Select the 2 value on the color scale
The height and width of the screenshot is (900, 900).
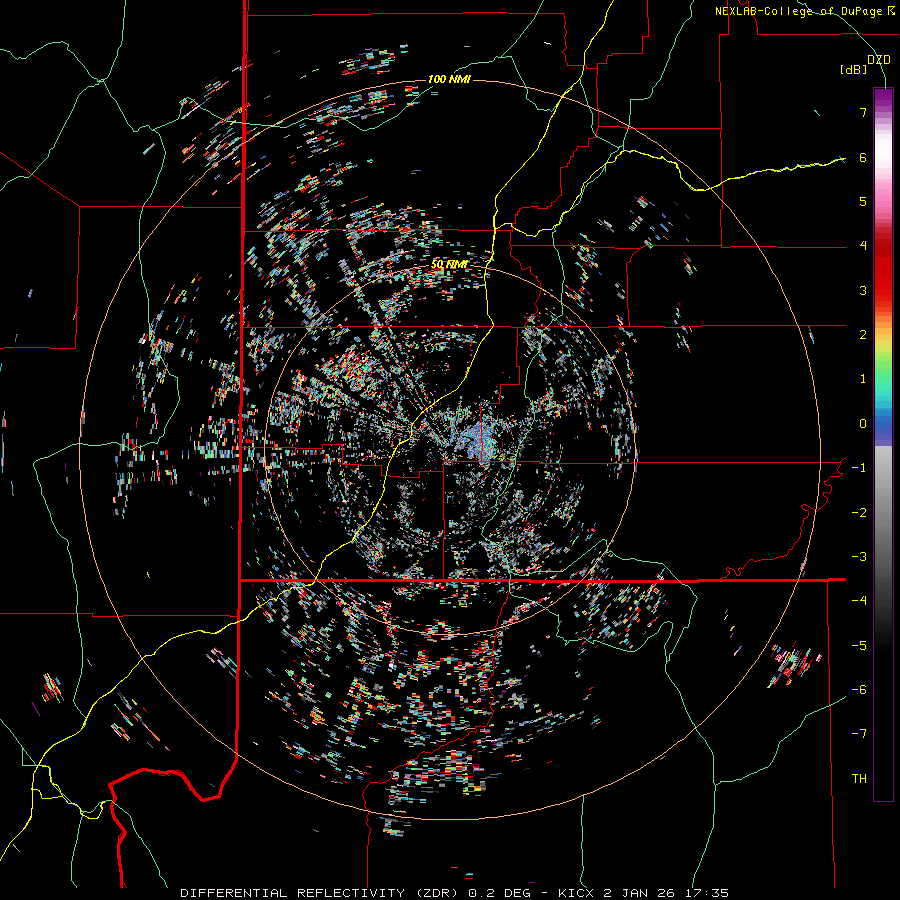coord(863,335)
